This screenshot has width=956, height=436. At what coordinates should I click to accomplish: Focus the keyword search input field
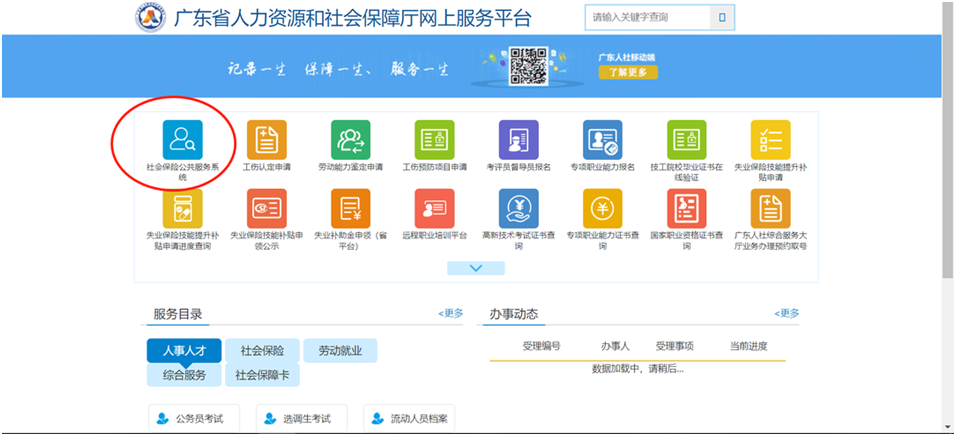click(646, 17)
